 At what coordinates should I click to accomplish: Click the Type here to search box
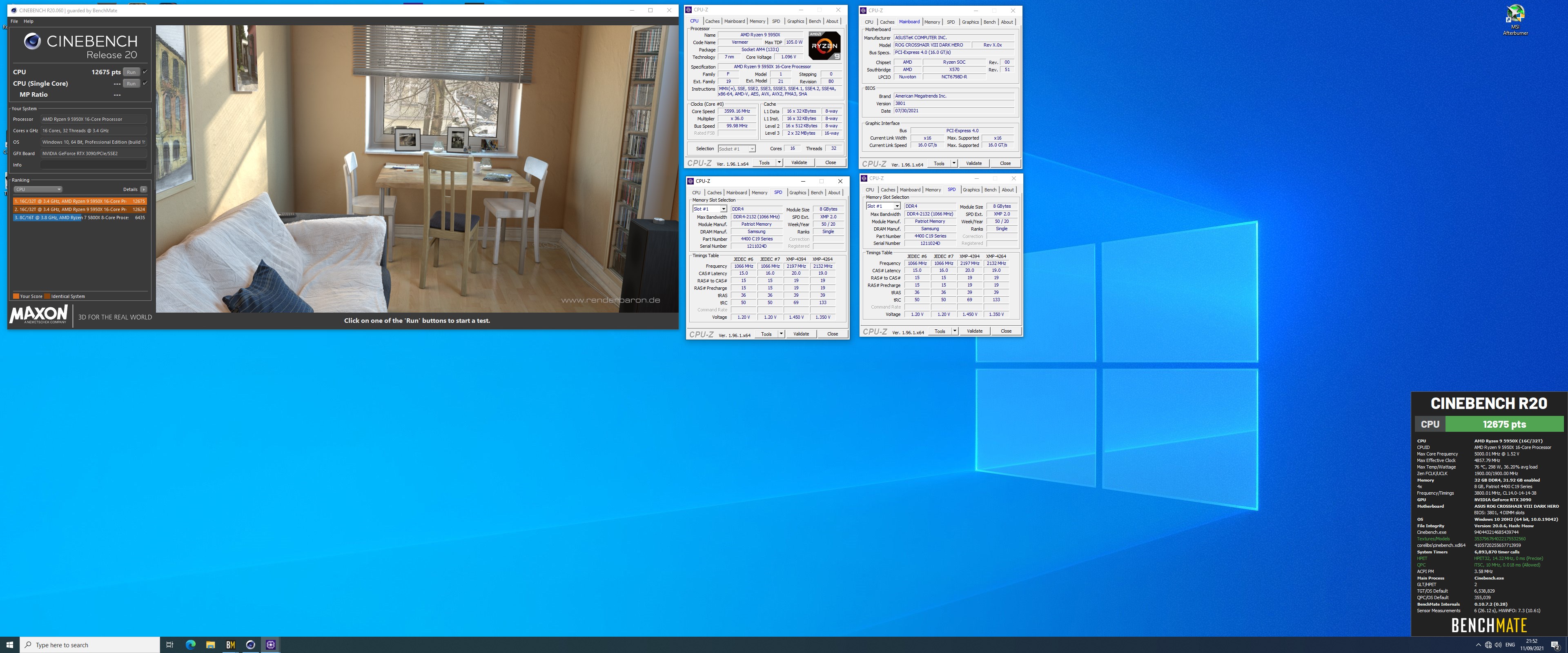pos(90,644)
